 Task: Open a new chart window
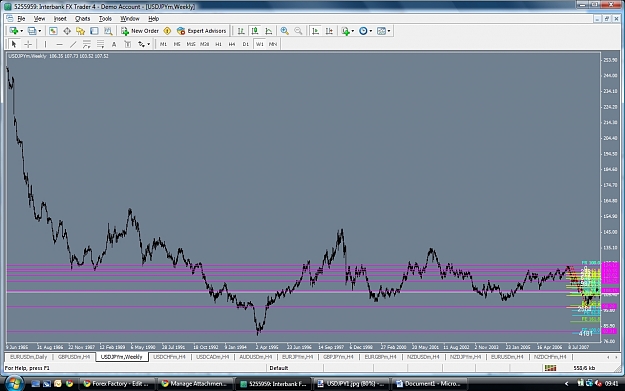(x=14, y=31)
